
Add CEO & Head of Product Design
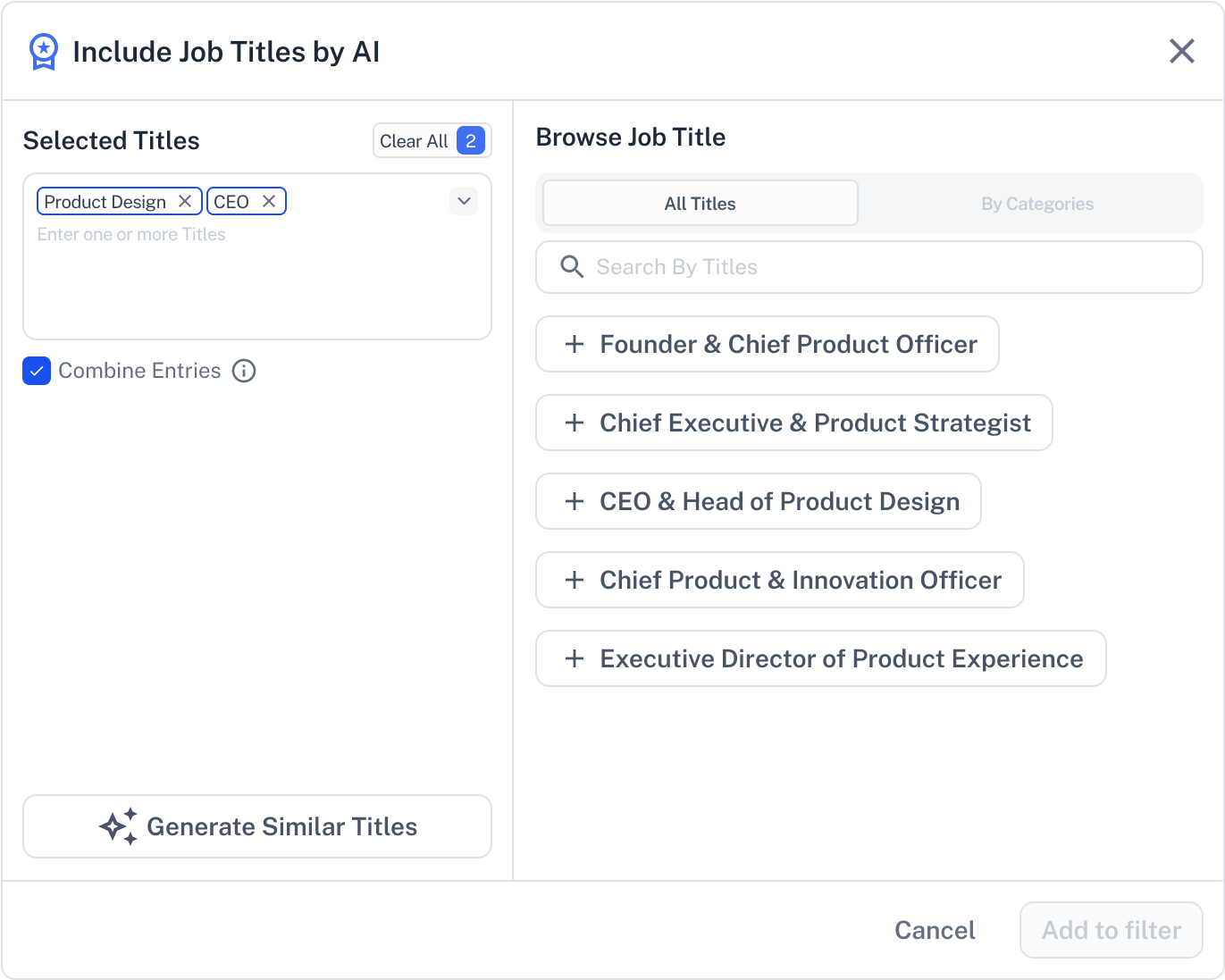[x=759, y=501]
